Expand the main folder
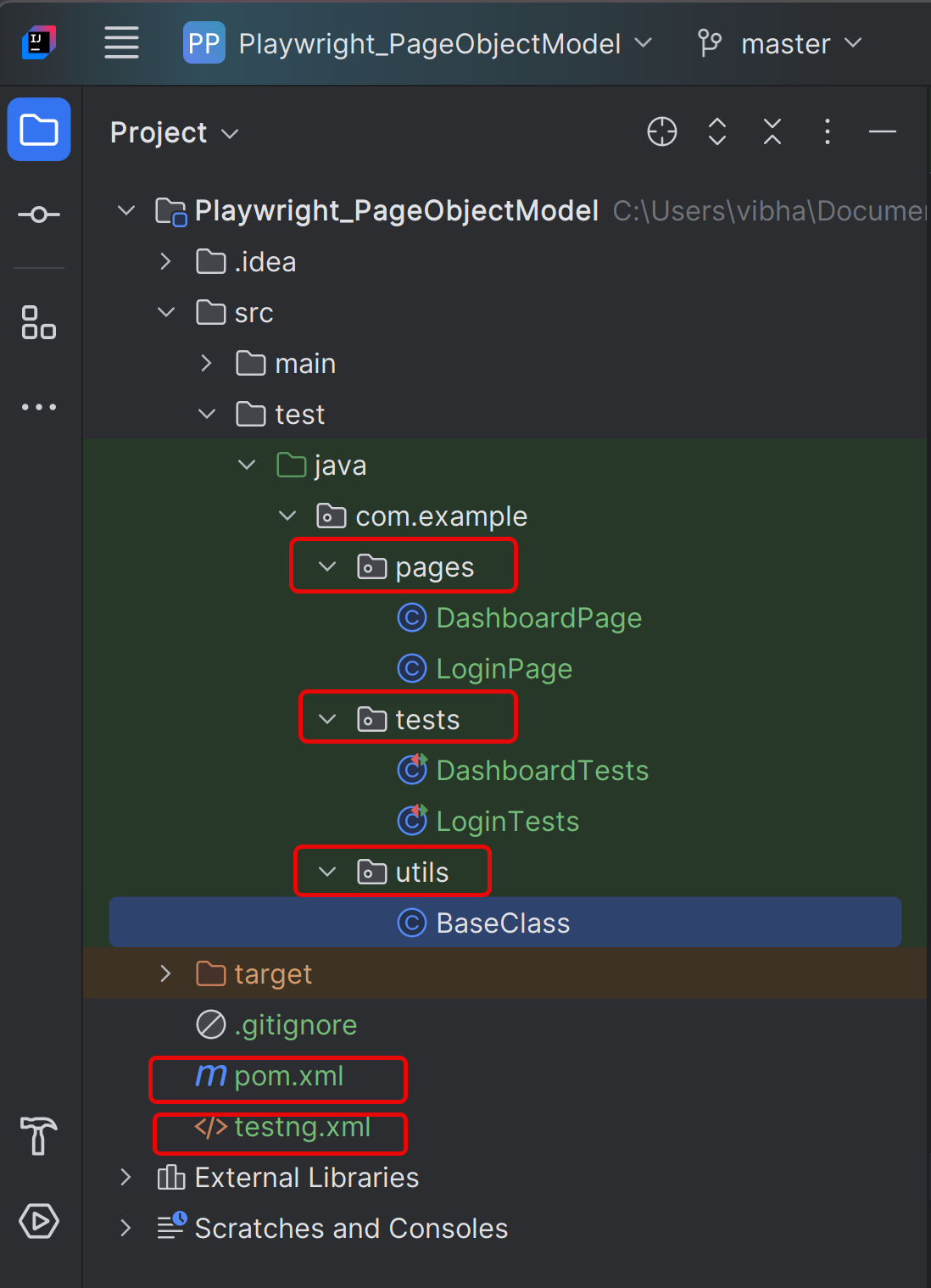This screenshot has width=931, height=1288. pyautogui.click(x=205, y=363)
